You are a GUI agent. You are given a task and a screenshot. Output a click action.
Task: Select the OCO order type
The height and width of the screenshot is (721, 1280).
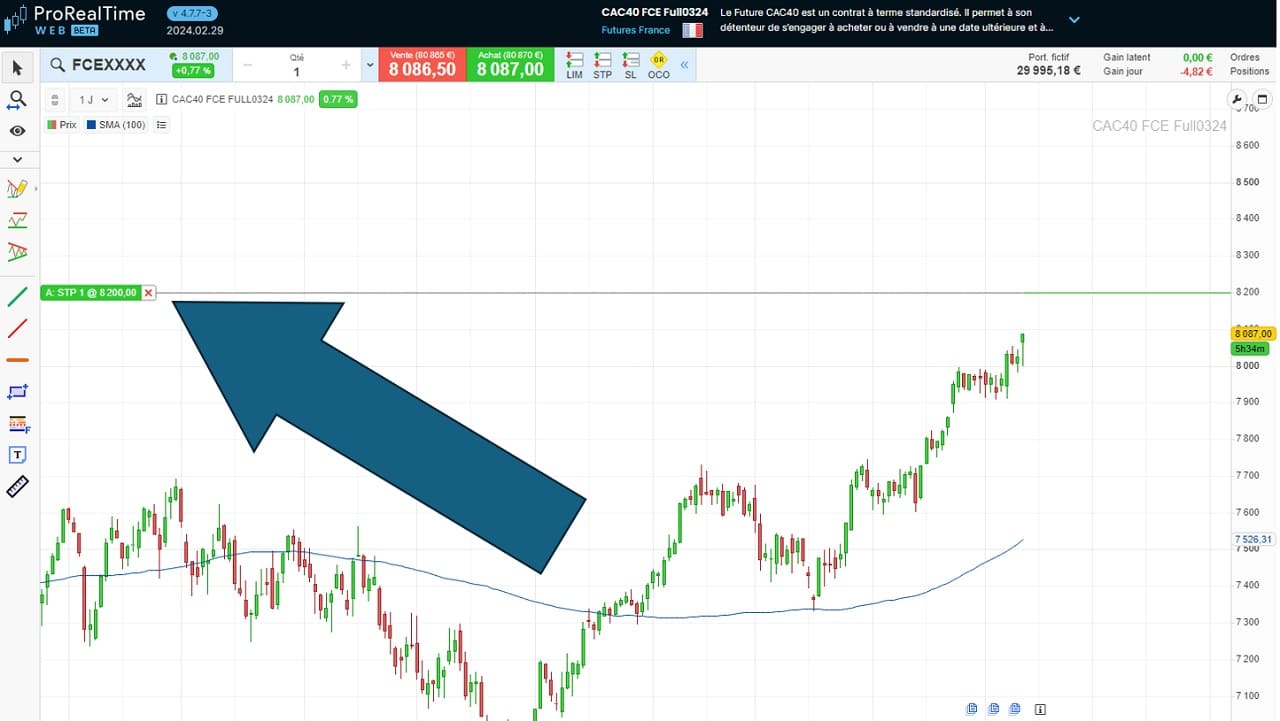[658, 66]
